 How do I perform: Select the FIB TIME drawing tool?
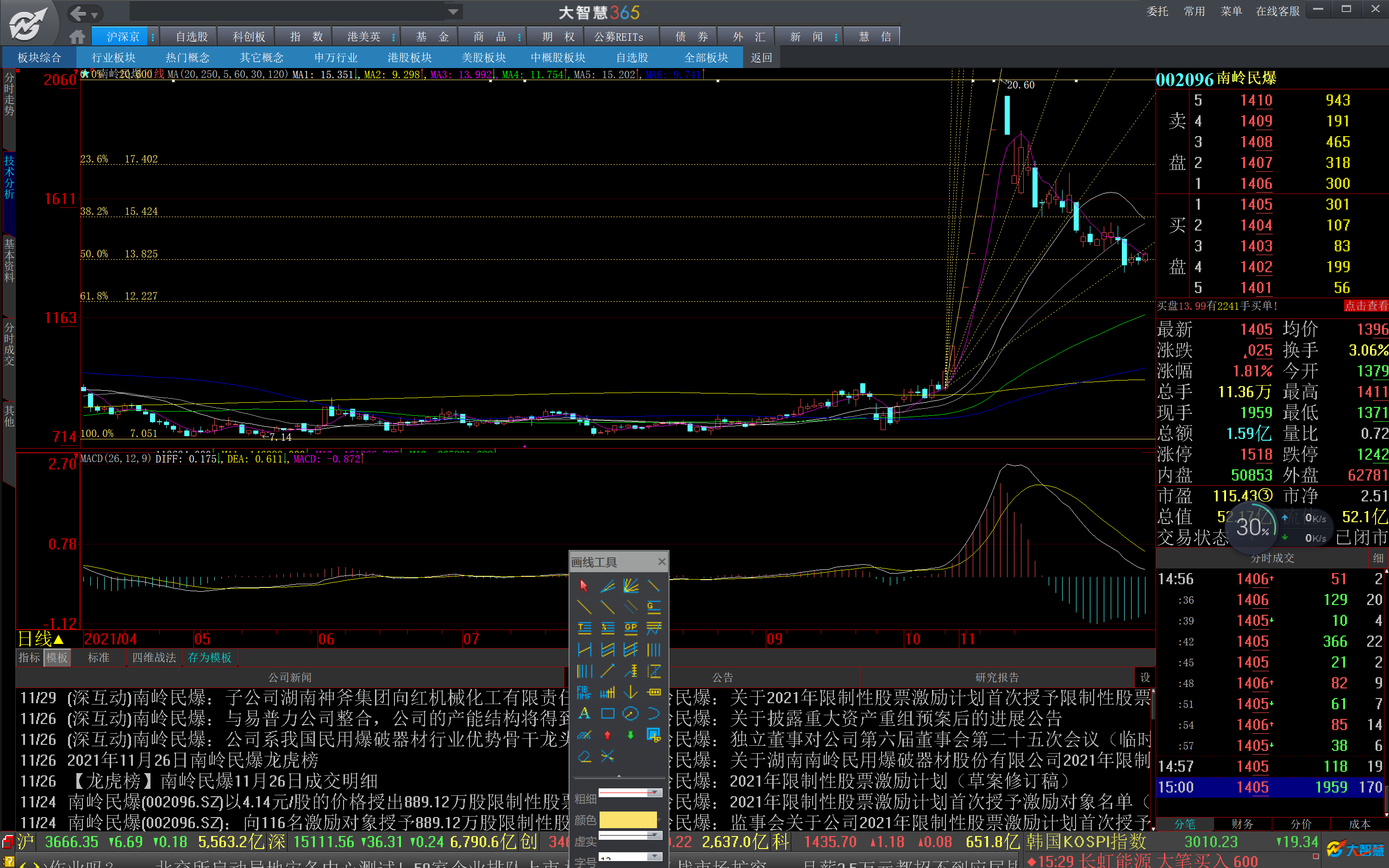pos(584,693)
